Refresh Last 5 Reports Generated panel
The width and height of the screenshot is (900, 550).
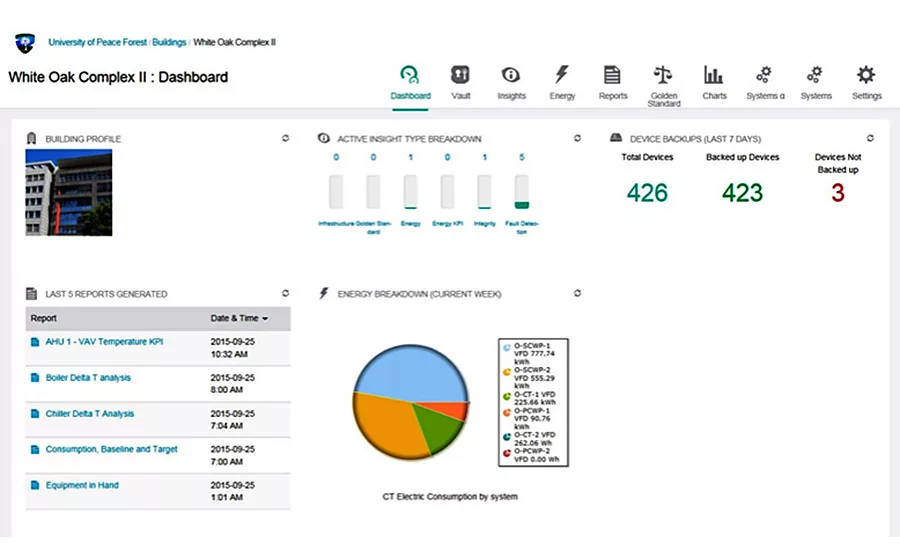tap(285, 293)
